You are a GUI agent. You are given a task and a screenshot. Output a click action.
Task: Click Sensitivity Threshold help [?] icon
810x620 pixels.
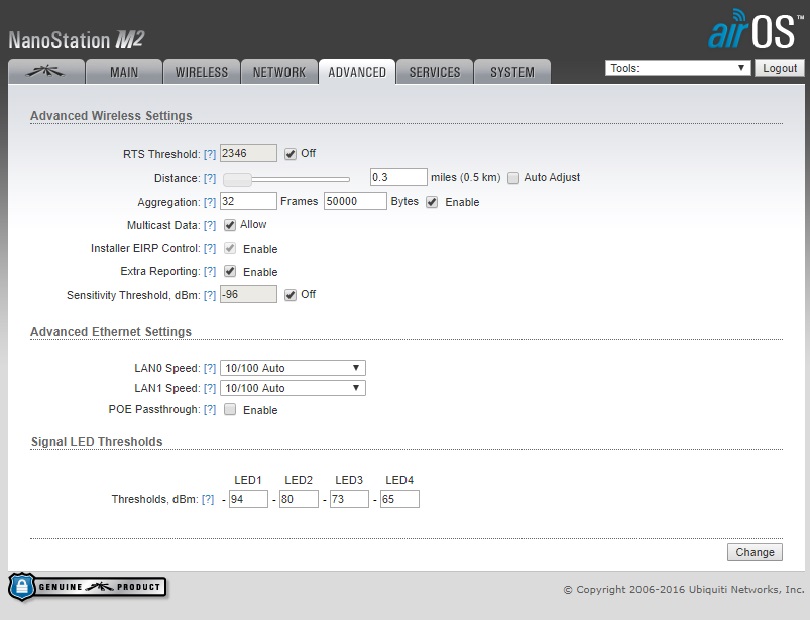pos(210,295)
